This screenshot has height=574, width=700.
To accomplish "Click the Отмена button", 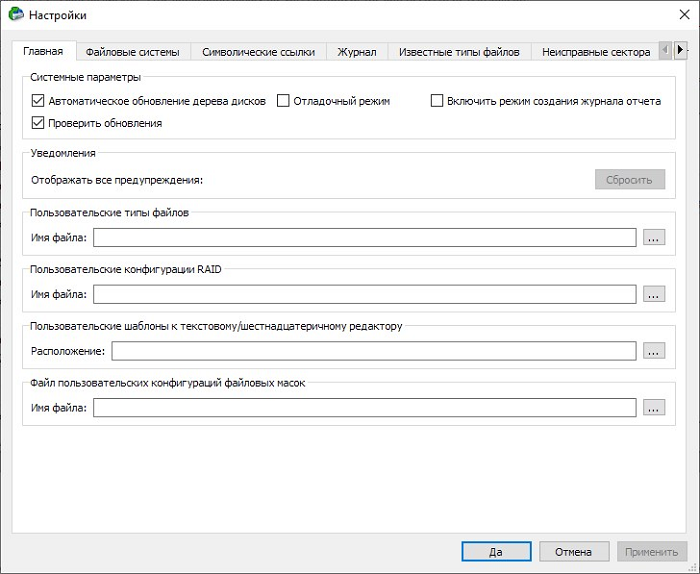I will click(x=574, y=552).
